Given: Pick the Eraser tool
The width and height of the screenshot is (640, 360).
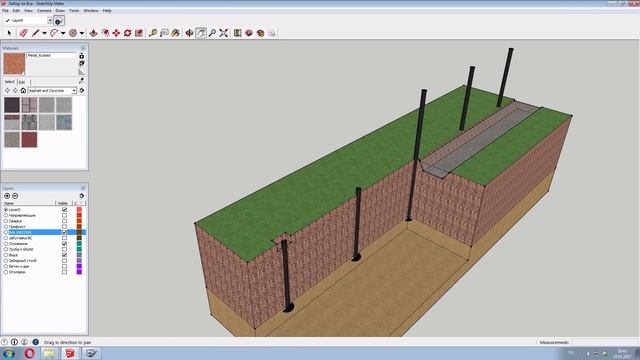Looking at the screenshot, I should 23,33.
